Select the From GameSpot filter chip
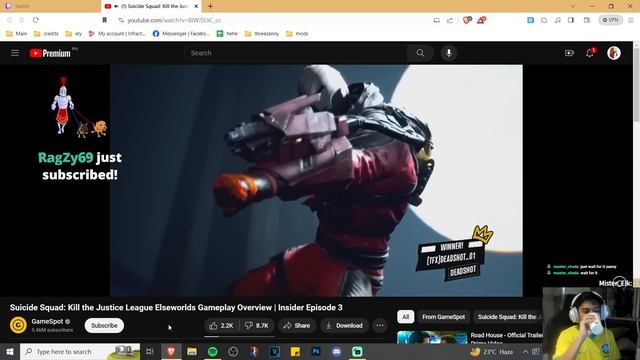 click(443, 317)
